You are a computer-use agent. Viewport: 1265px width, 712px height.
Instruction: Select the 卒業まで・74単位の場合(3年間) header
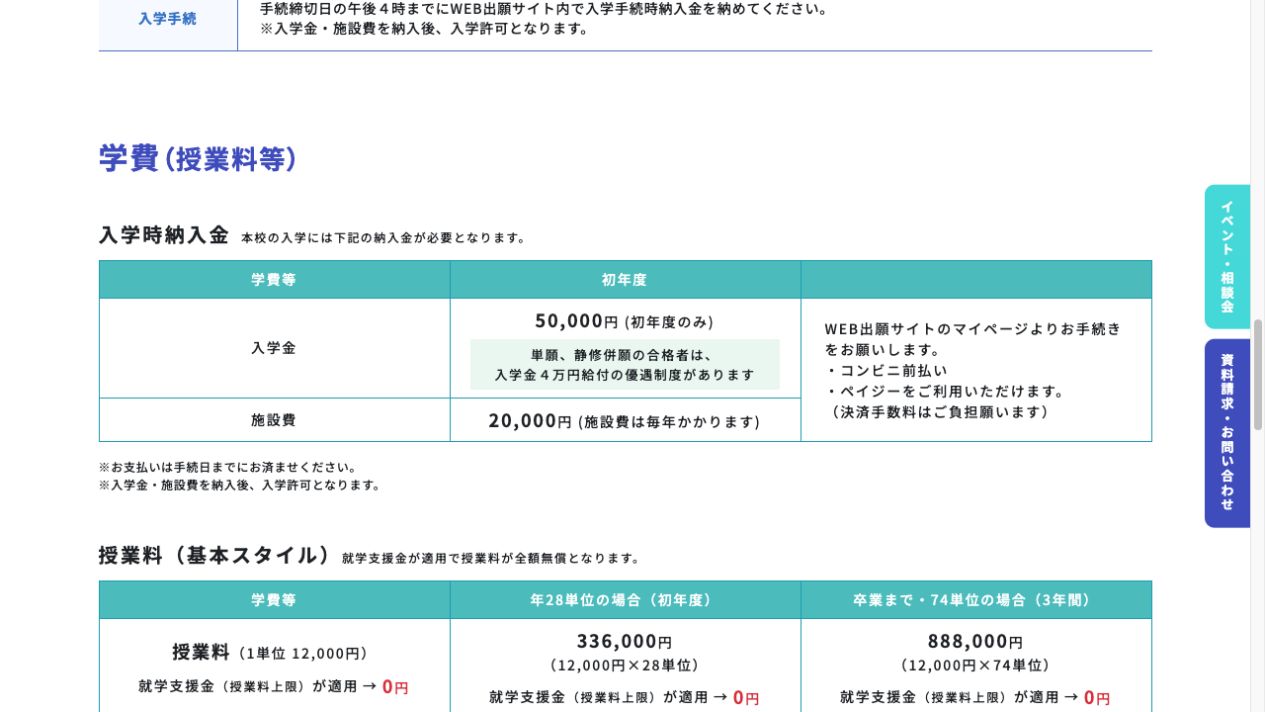point(976,600)
